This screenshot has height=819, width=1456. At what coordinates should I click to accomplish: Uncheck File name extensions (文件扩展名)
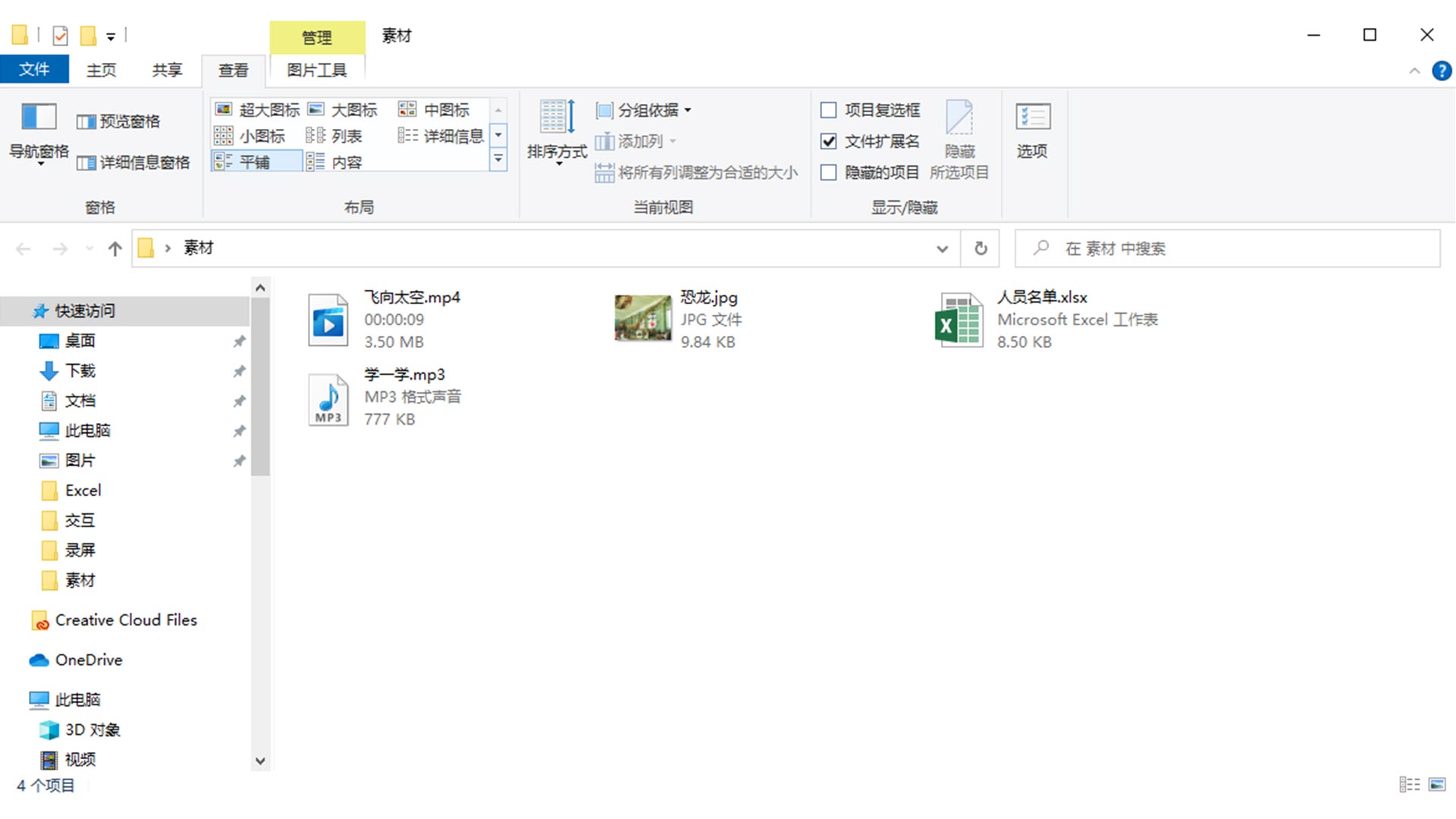pyautogui.click(x=829, y=142)
